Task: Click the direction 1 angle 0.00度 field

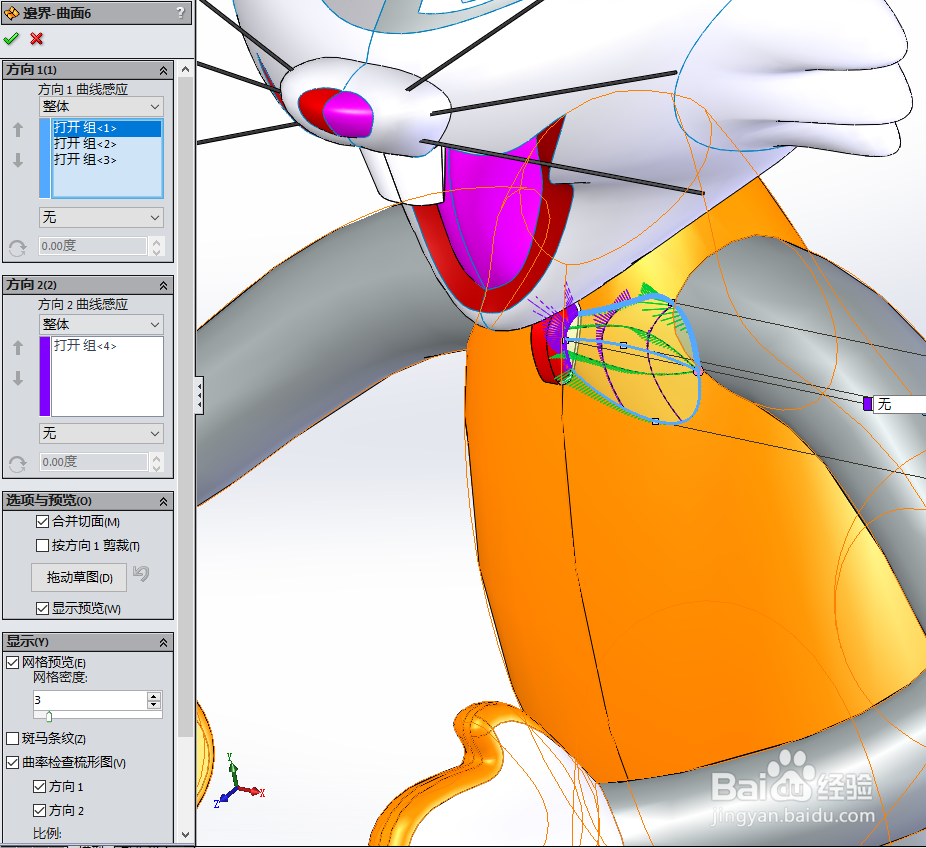Action: (93, 246)
